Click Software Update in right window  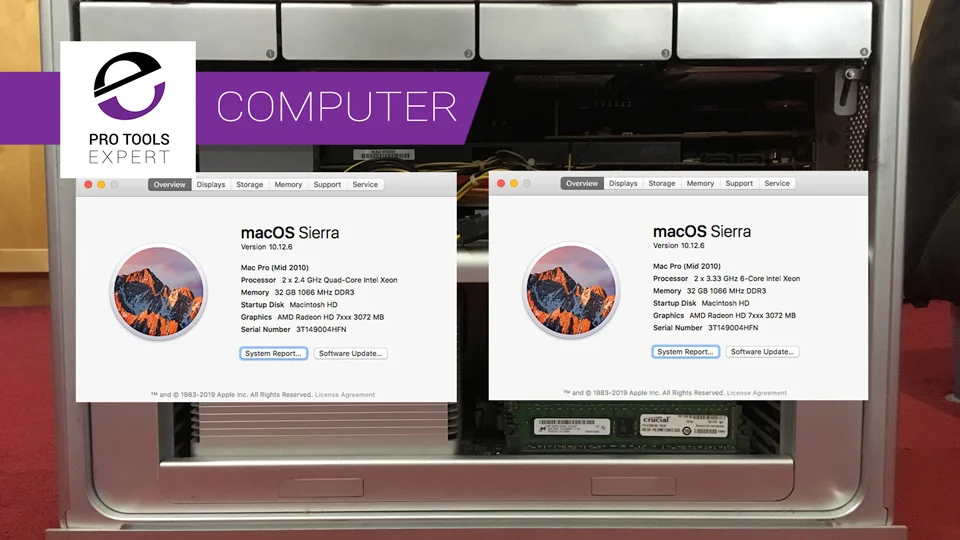point(762,351)
